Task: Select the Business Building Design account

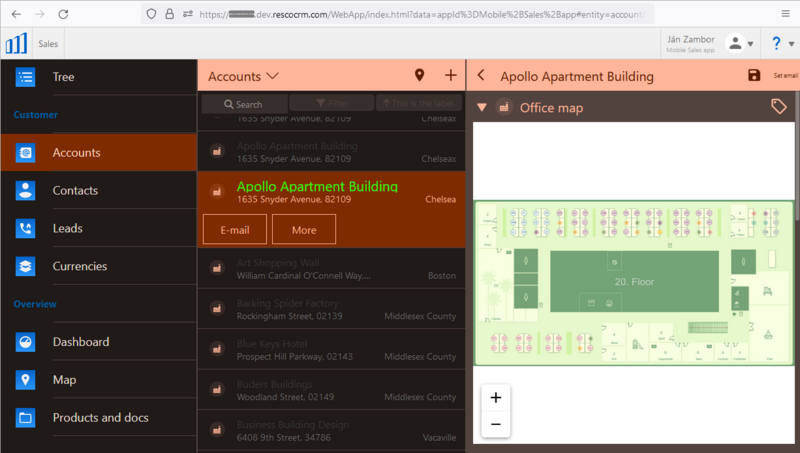Action: click(331, 430)
